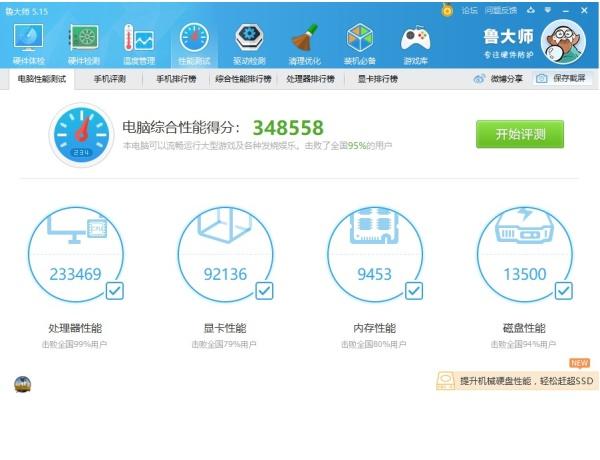Click the 保存截屏 save screenshot button

pyautogui.click(x=562, y=79)
